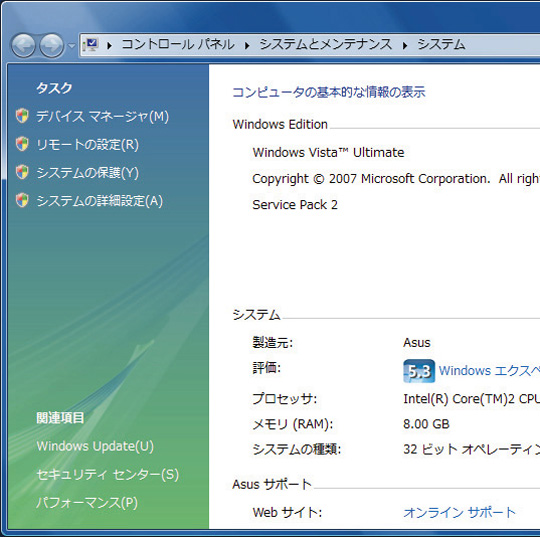Image resolution: width=540 pixels, height=537 pixels.
Task: Click Asus manufacturer value
Action: (417, 343)
